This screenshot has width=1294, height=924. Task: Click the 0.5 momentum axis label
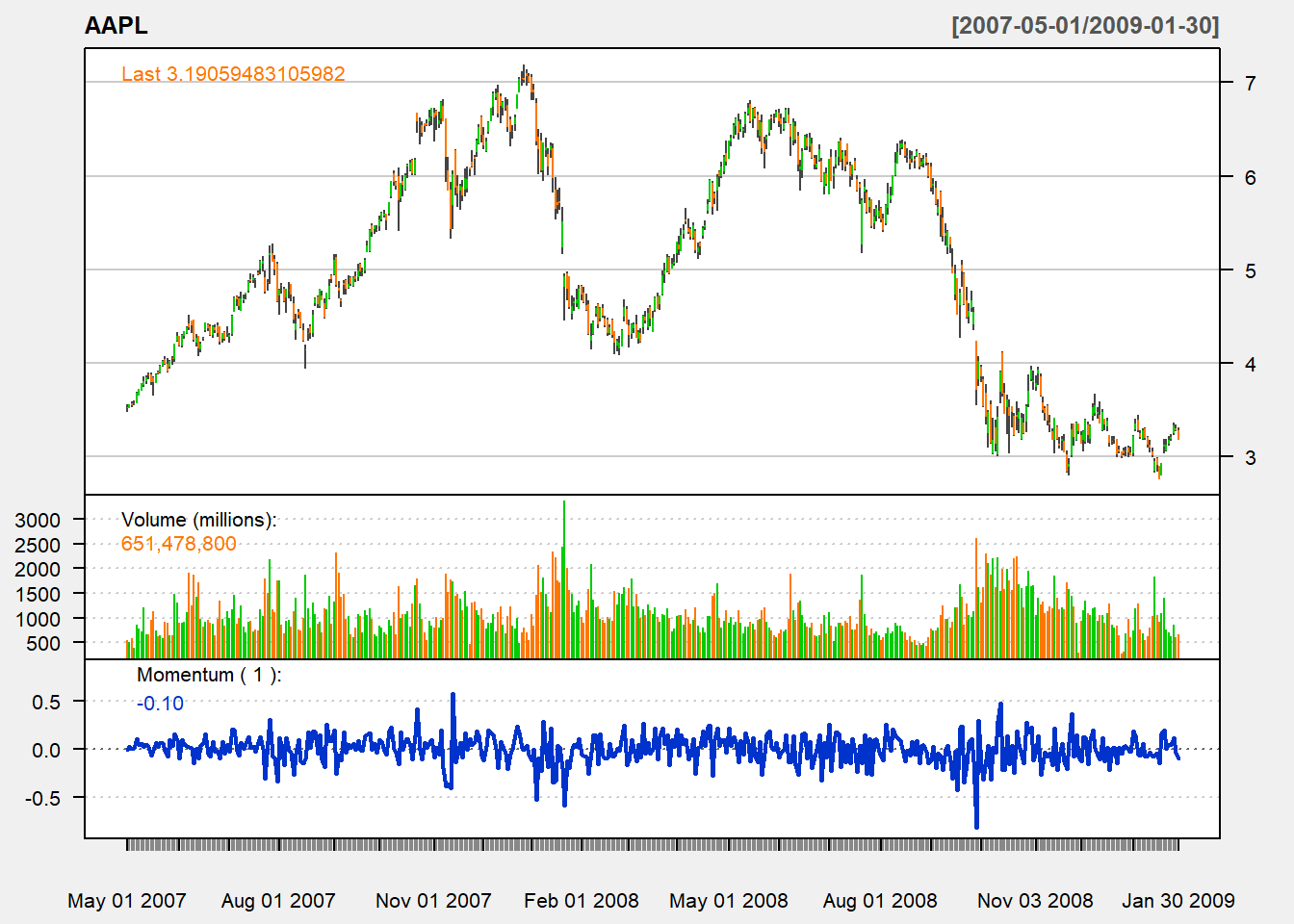click(x=46, y=703)
